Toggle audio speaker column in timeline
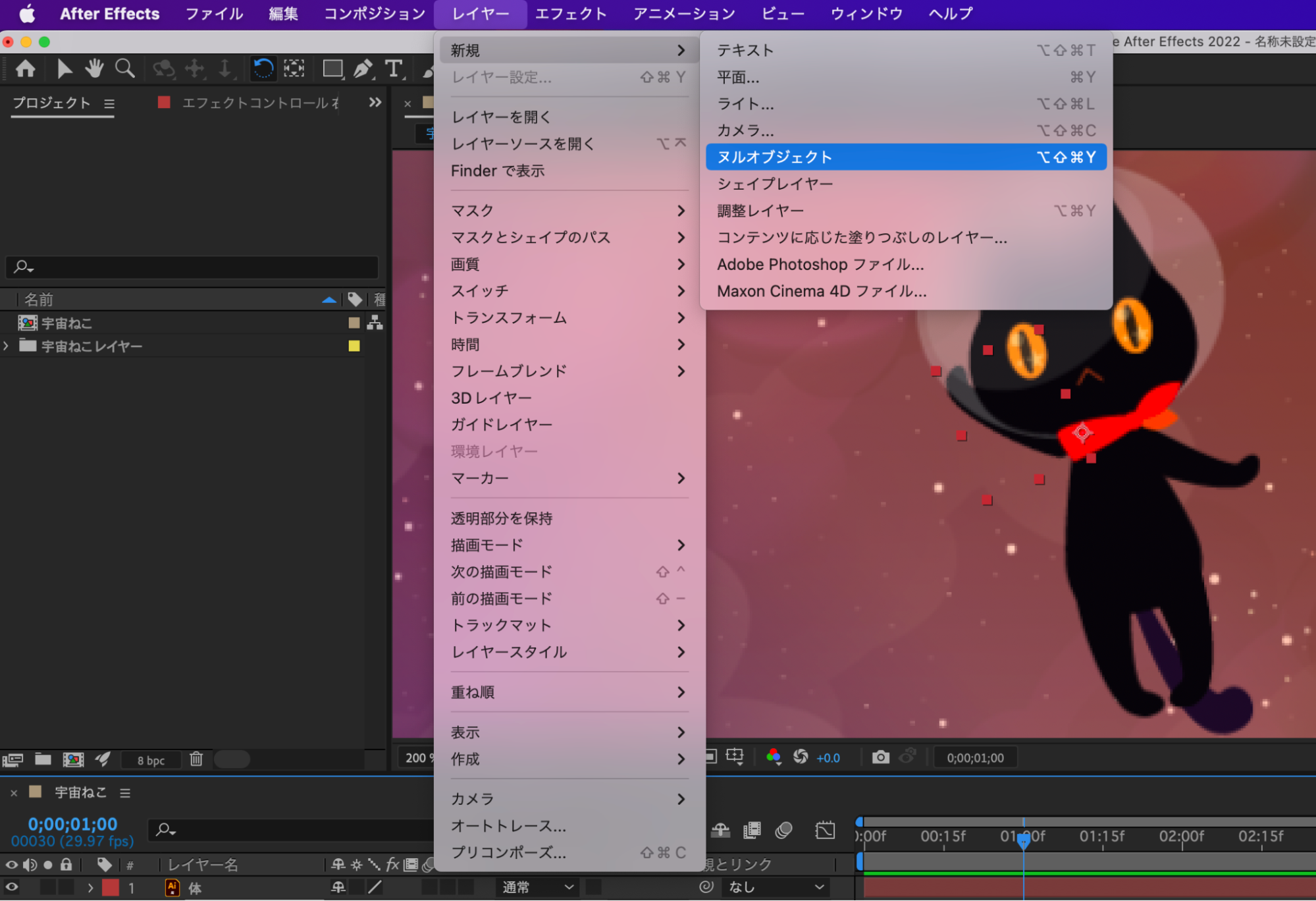This screenshot has height=901, width=1316. coord(30,864)
